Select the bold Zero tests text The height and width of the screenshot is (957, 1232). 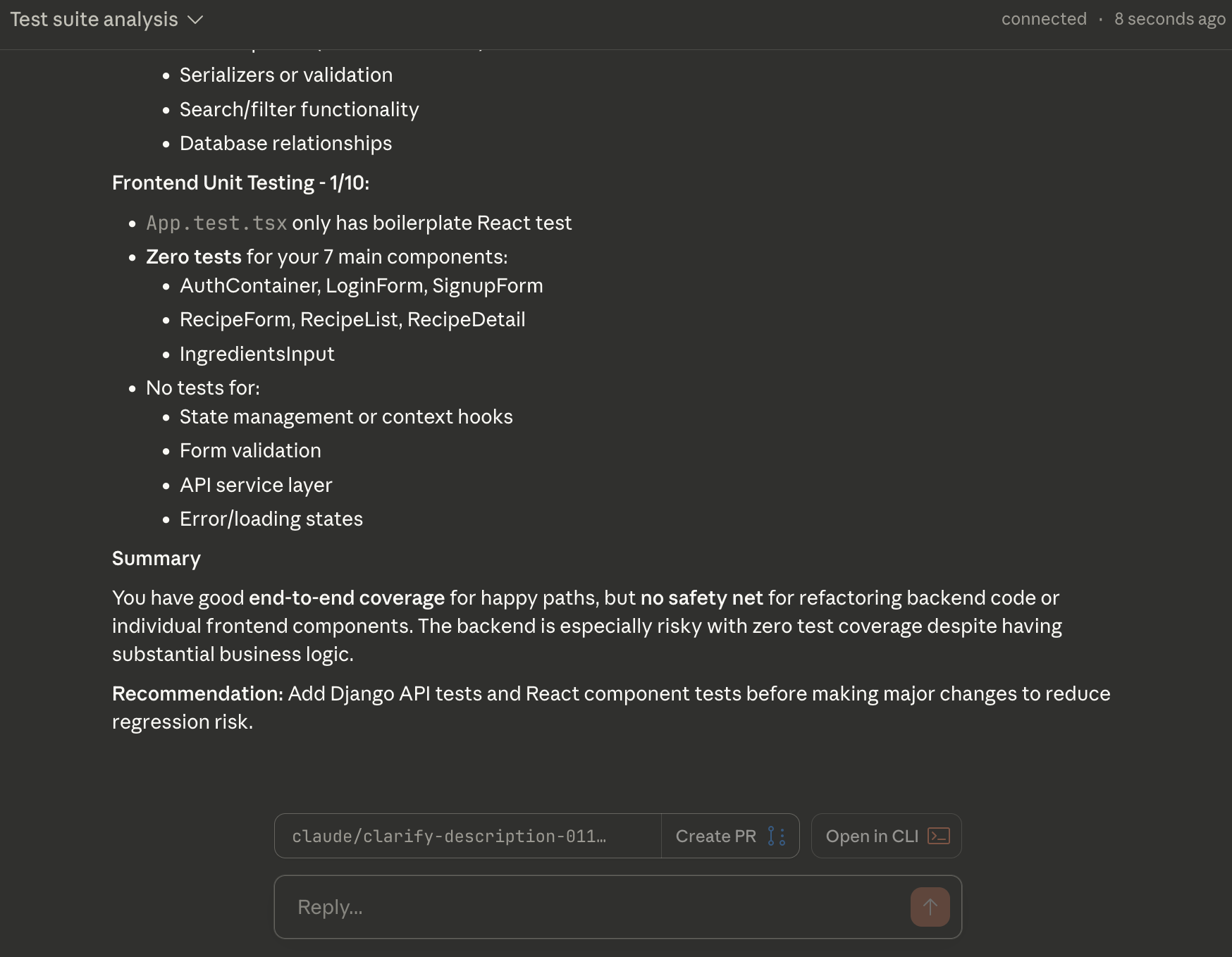click(x=192, y=257)
